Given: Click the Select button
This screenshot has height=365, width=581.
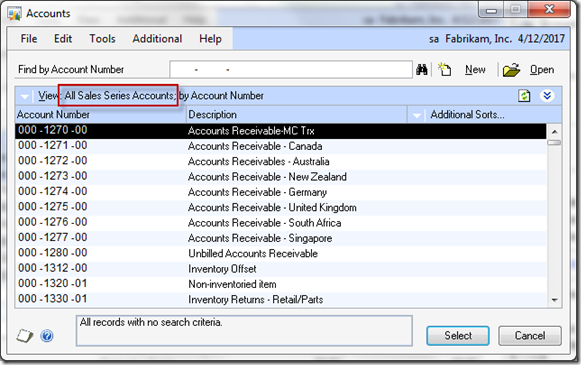Looking at the screenshot, I should tap(458, 336).
